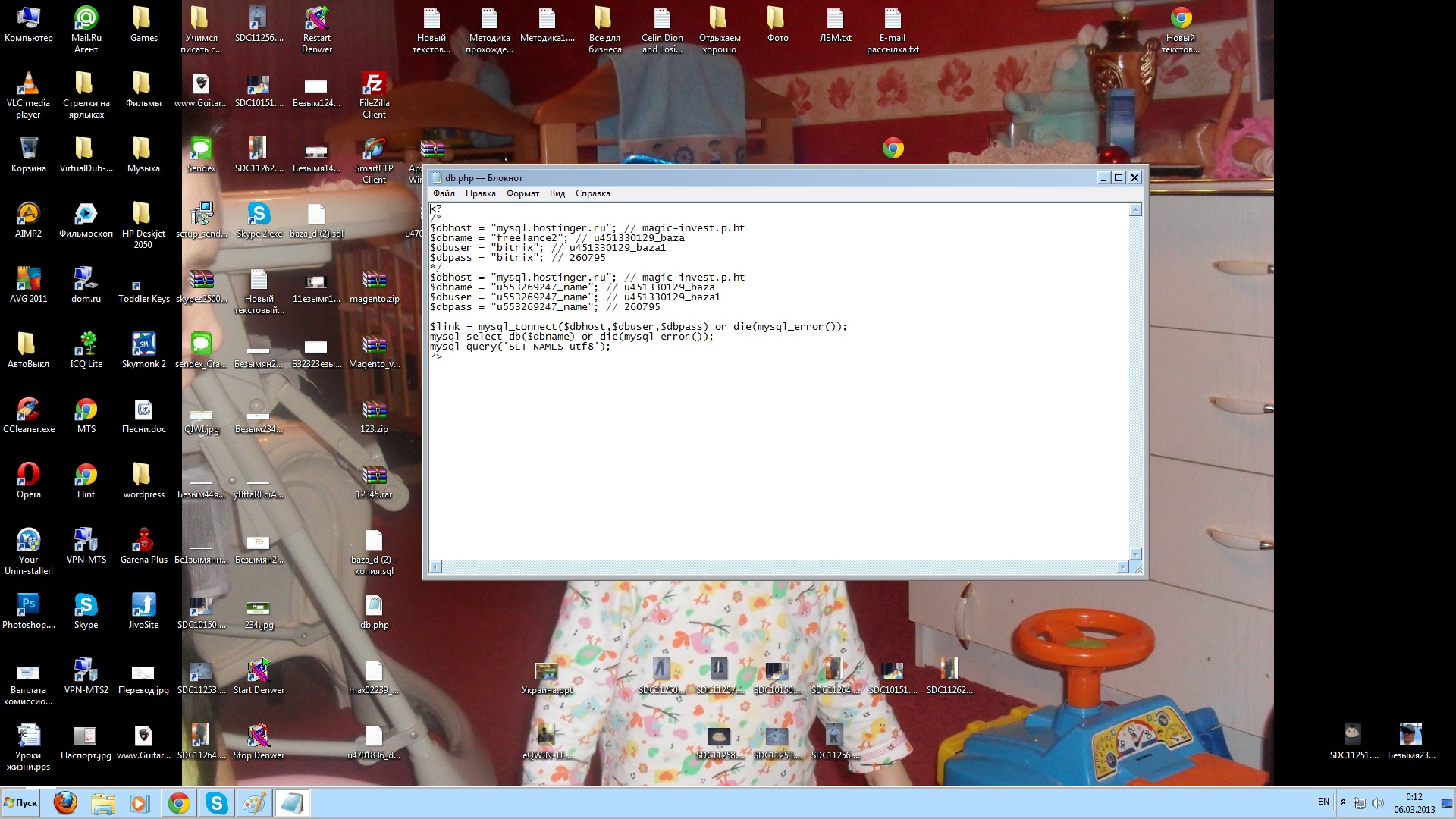Open the CCleaner.exe desktop icon

coord(28,410)
